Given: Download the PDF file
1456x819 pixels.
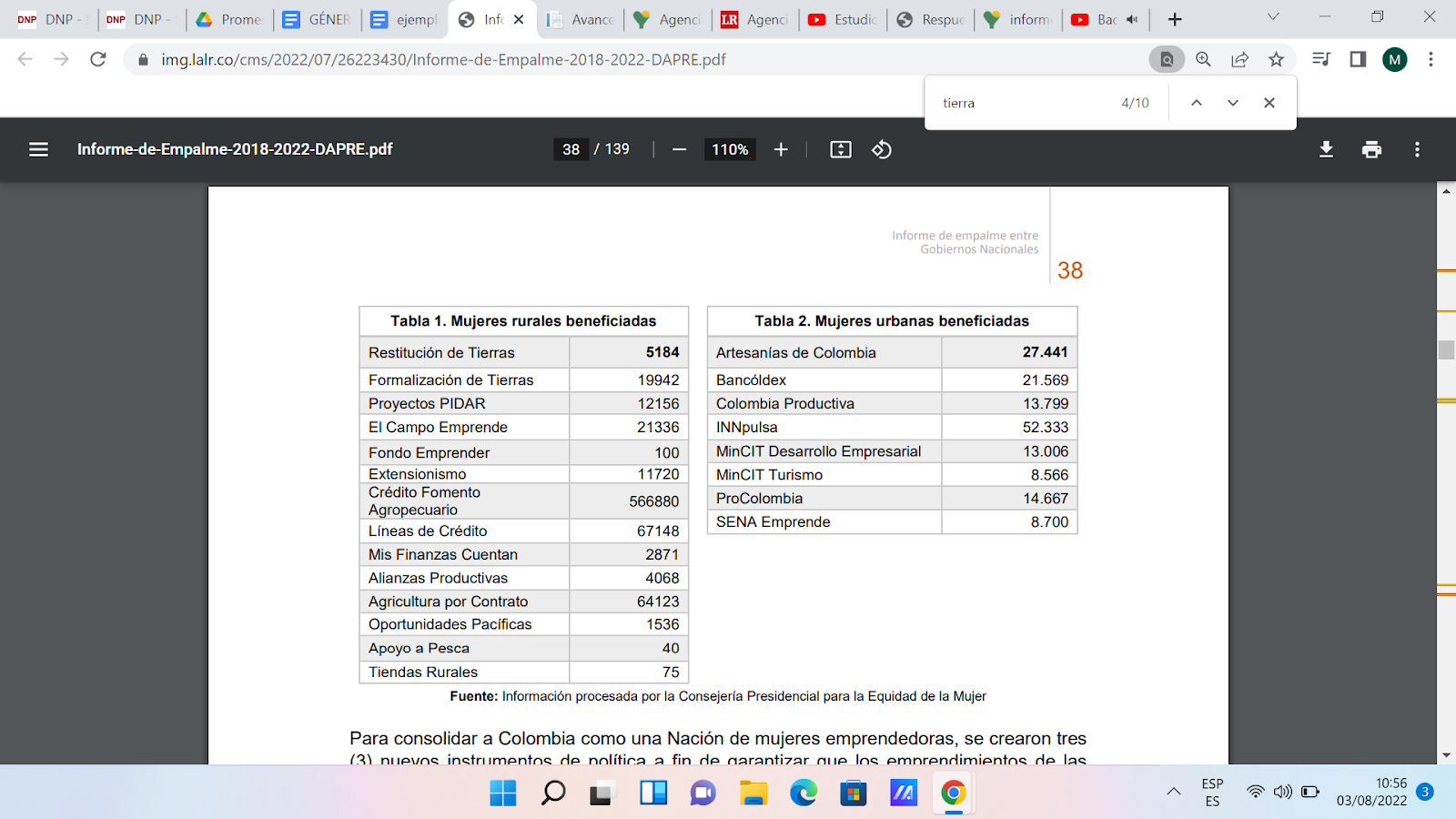Looking at the screenshot, I should [x=1326, y=149].
